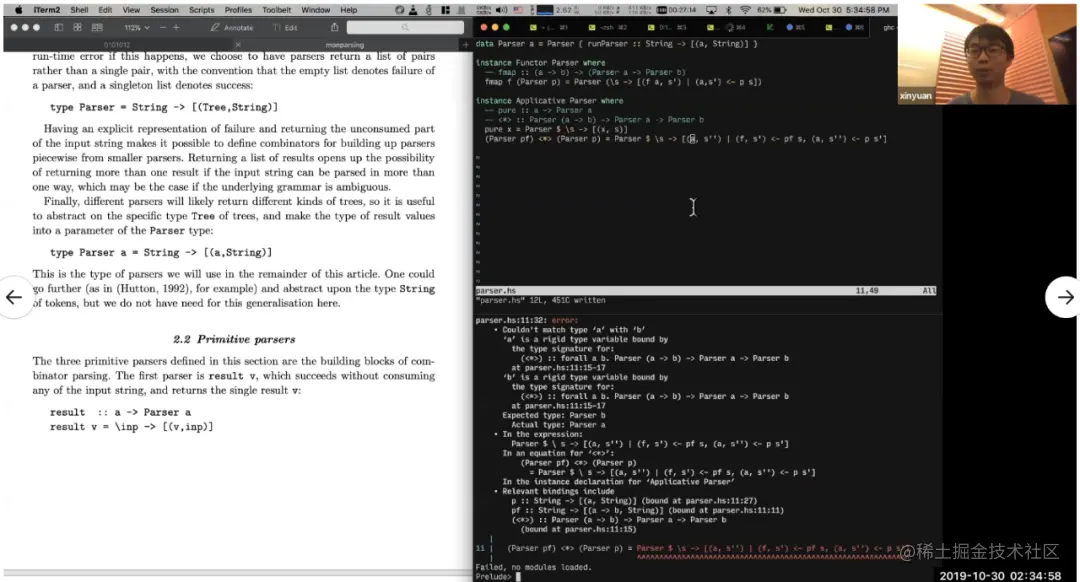The width and height of the screenshot is (1080, 582).
Task: Click the xinyuan webcam video thumbnail
Action: coord(986,54)
